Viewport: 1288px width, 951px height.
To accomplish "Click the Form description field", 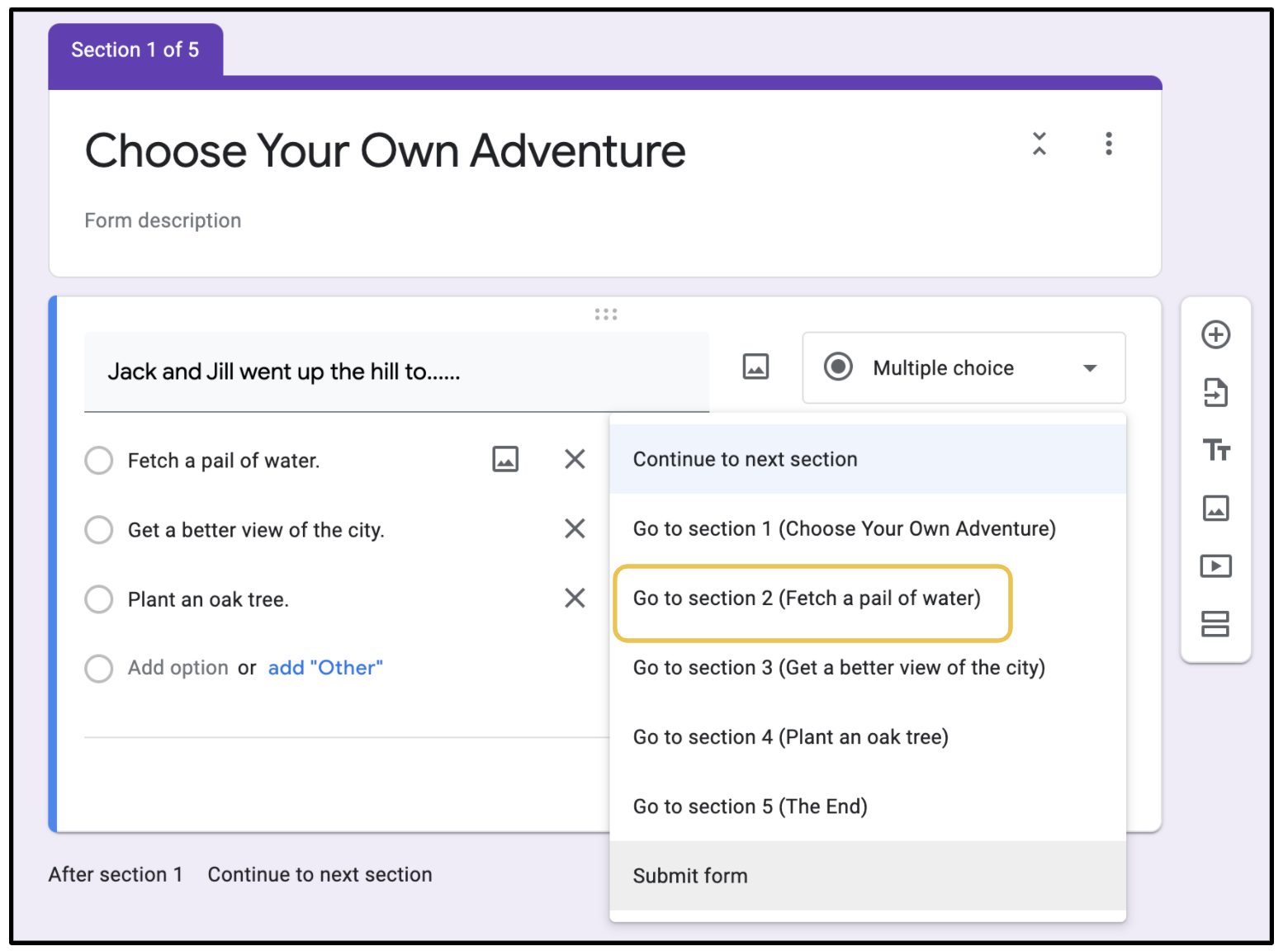I will 163,220.
